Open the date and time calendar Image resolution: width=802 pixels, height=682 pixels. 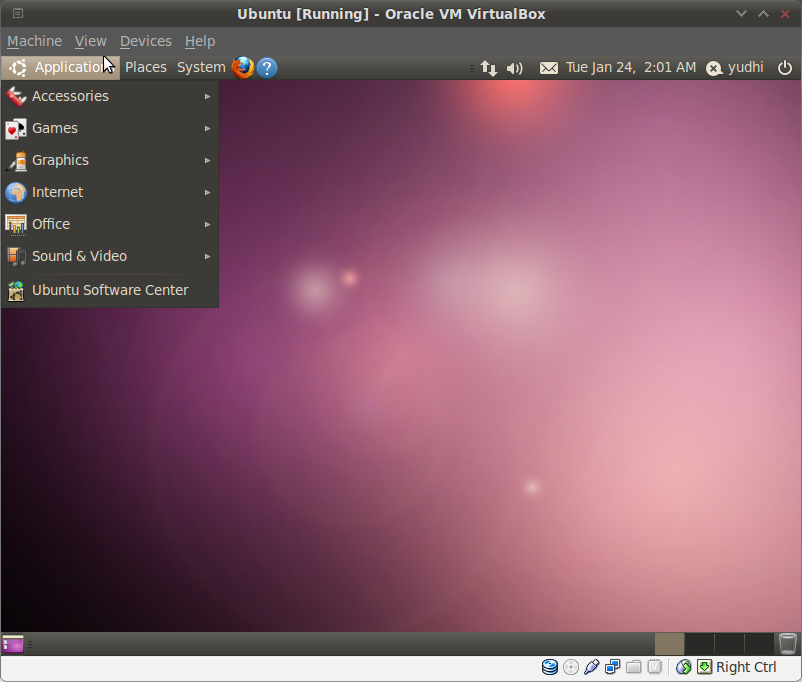point(631,68)
